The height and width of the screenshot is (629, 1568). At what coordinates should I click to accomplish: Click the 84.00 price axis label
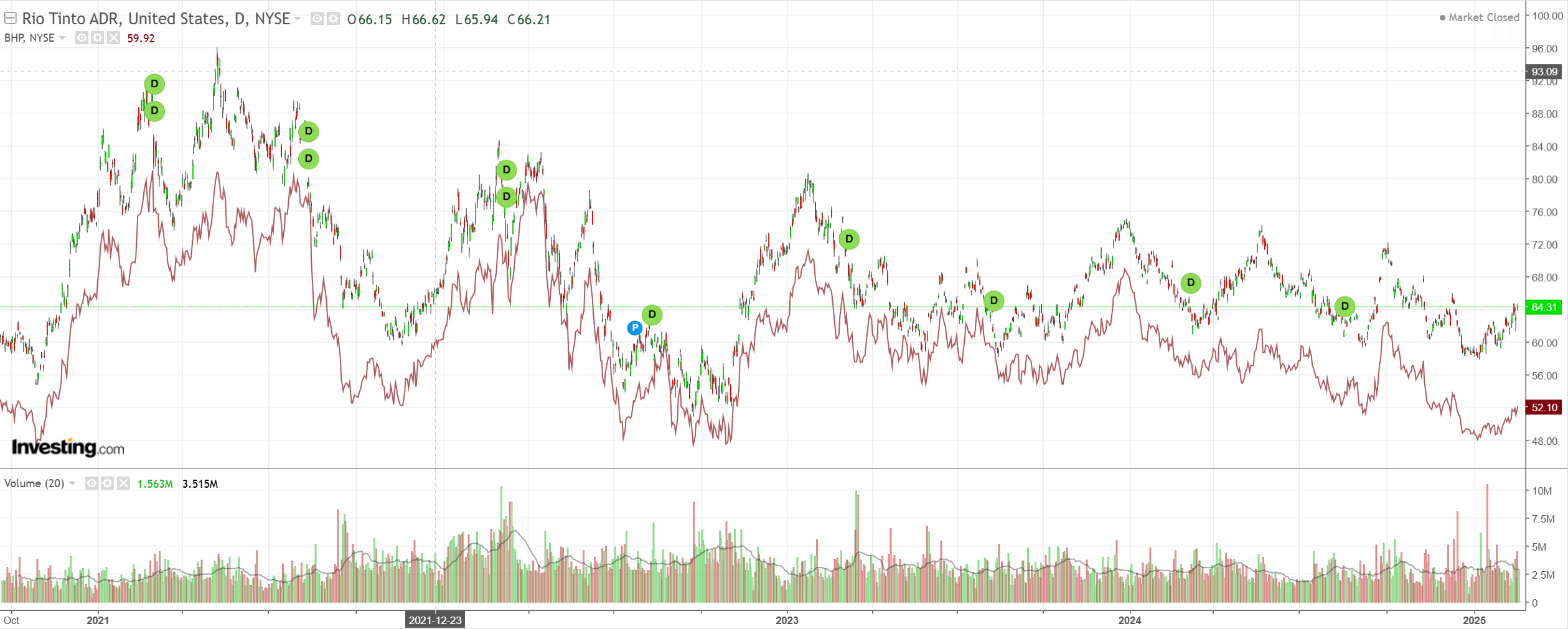pyautogui.click(x=1545, y=147)
